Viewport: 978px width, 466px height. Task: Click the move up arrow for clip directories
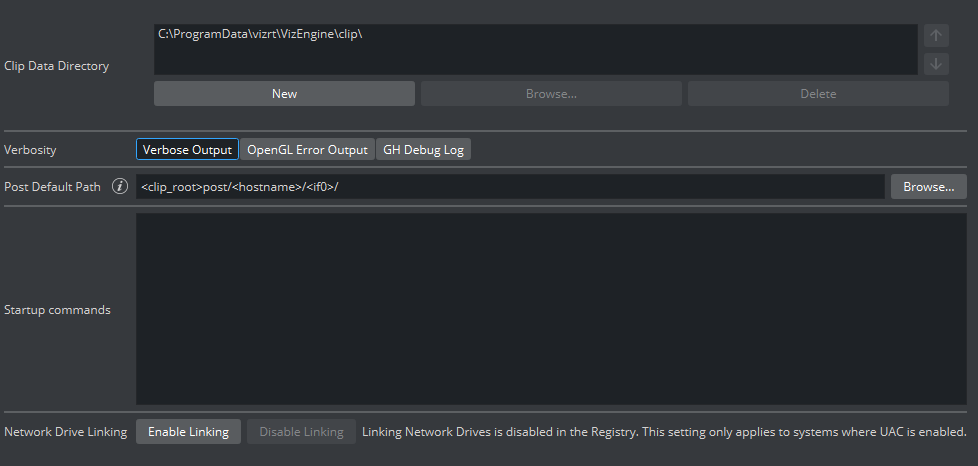click(936, 37)
